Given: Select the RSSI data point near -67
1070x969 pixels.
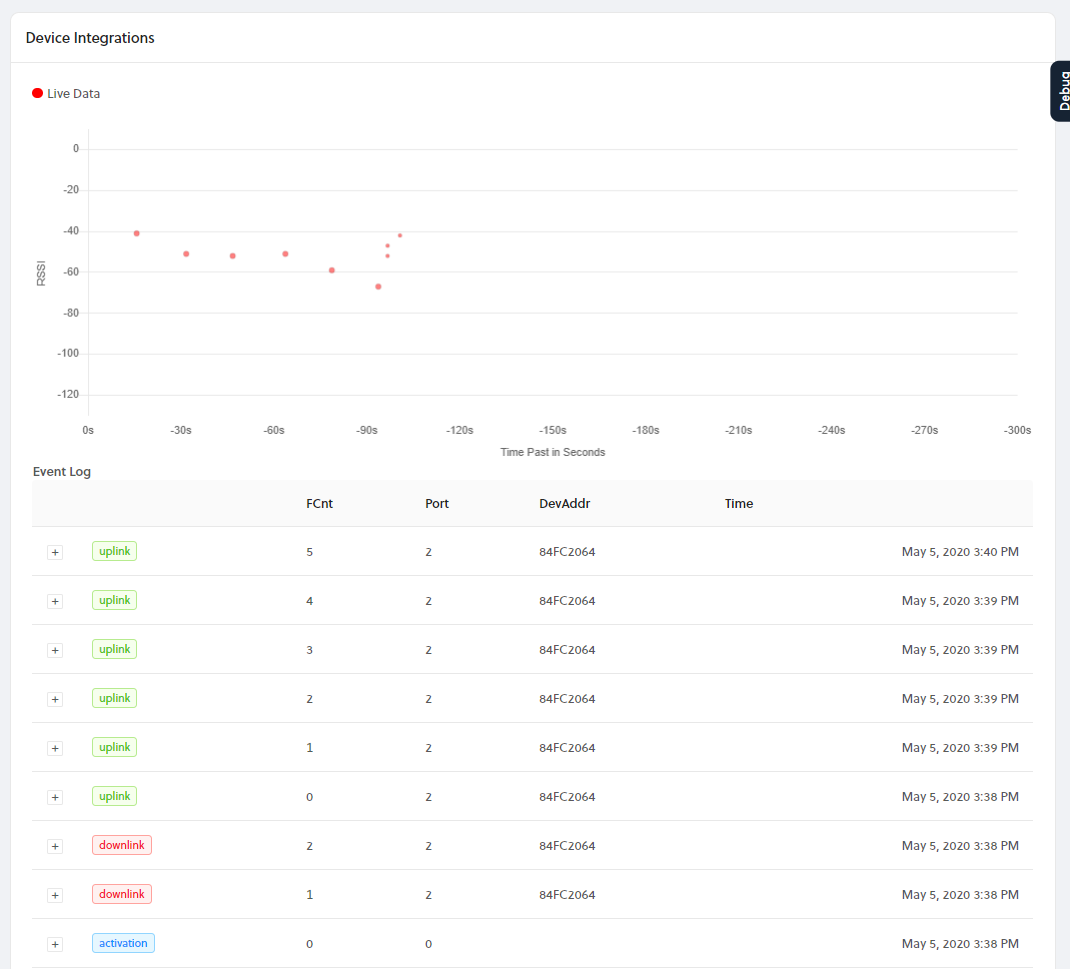Looking at the screenshot, I should [x=378, y=287].
